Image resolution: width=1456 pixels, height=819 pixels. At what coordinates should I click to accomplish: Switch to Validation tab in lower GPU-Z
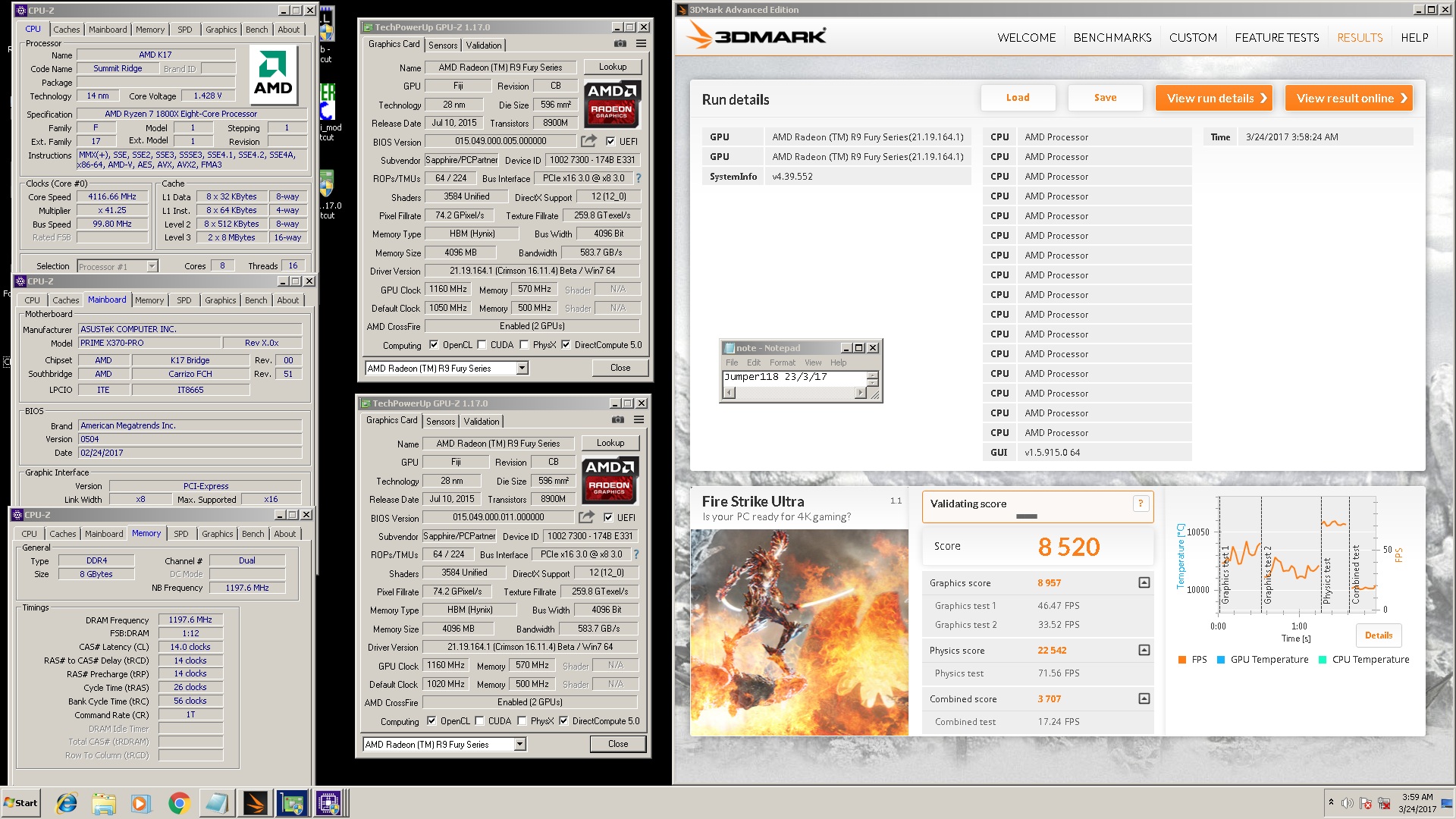tap(482, 421)
